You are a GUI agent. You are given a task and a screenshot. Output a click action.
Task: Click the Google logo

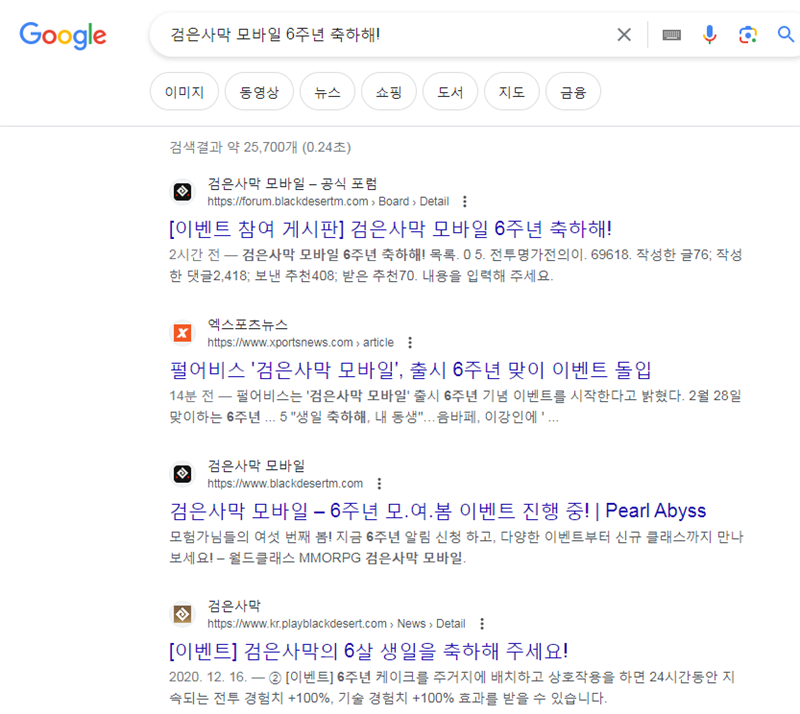[62, 35]
